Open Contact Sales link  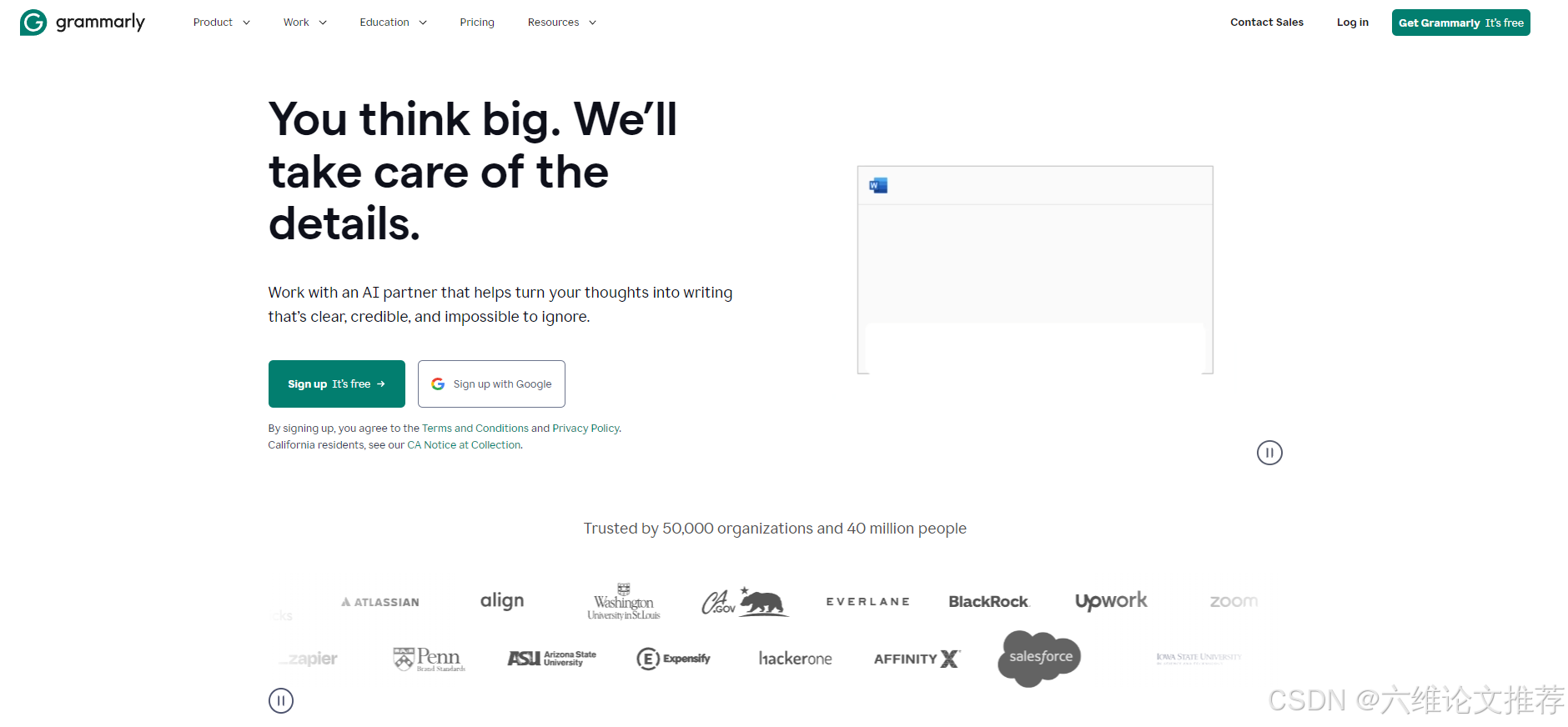coord(1266,23)
